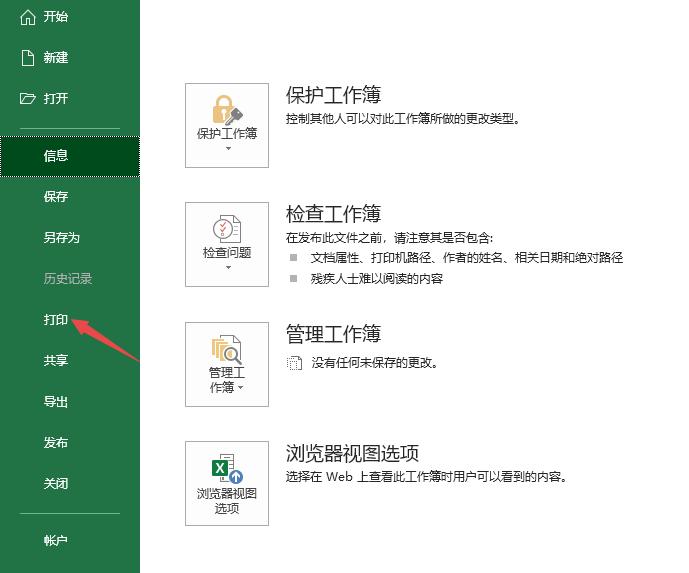
Task: Choose 保存 from the sidebar
Action: [x=55, y=196]
